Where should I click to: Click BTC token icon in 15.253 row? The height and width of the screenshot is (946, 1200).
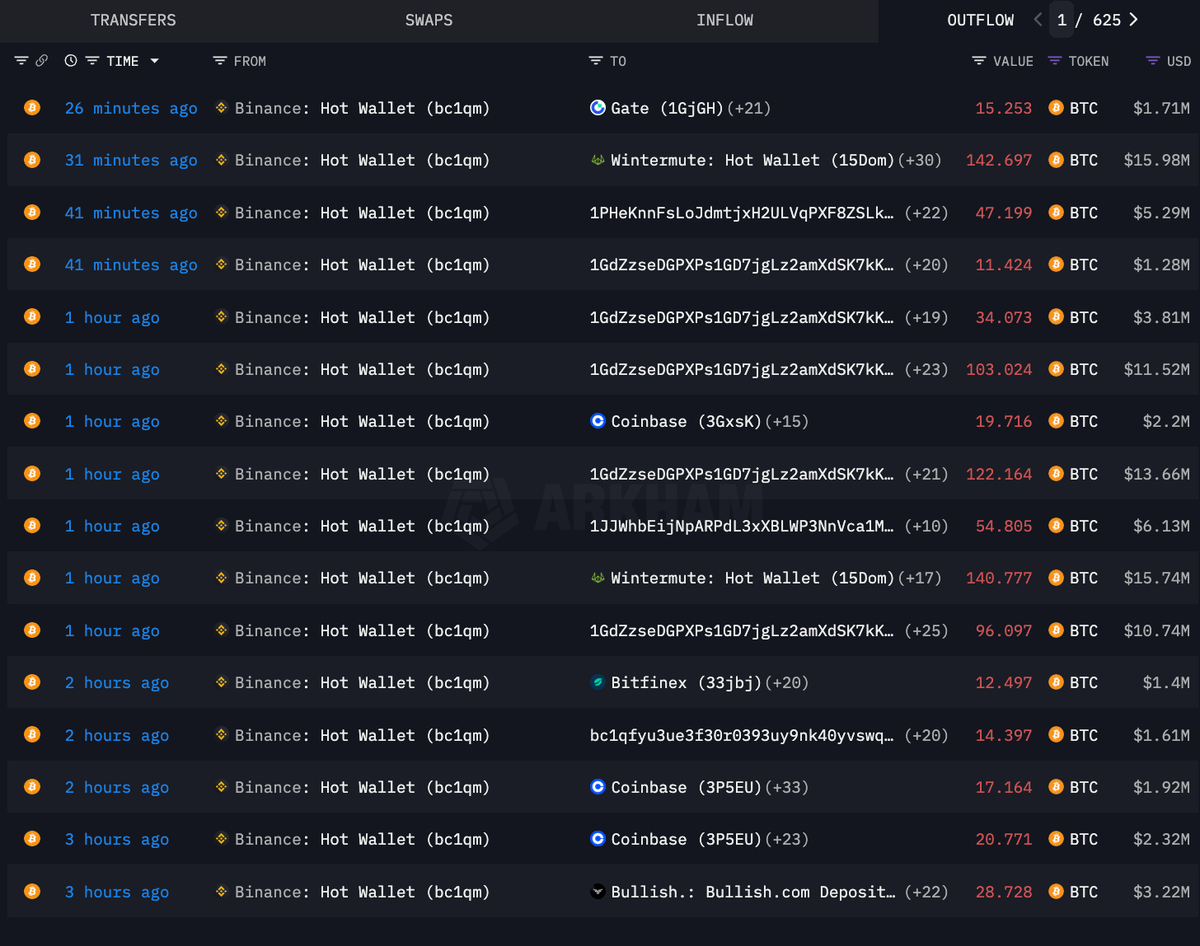pos(1056,108)
